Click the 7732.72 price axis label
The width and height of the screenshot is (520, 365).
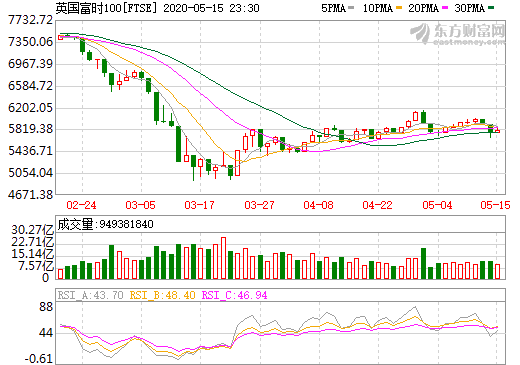[30, 20]
